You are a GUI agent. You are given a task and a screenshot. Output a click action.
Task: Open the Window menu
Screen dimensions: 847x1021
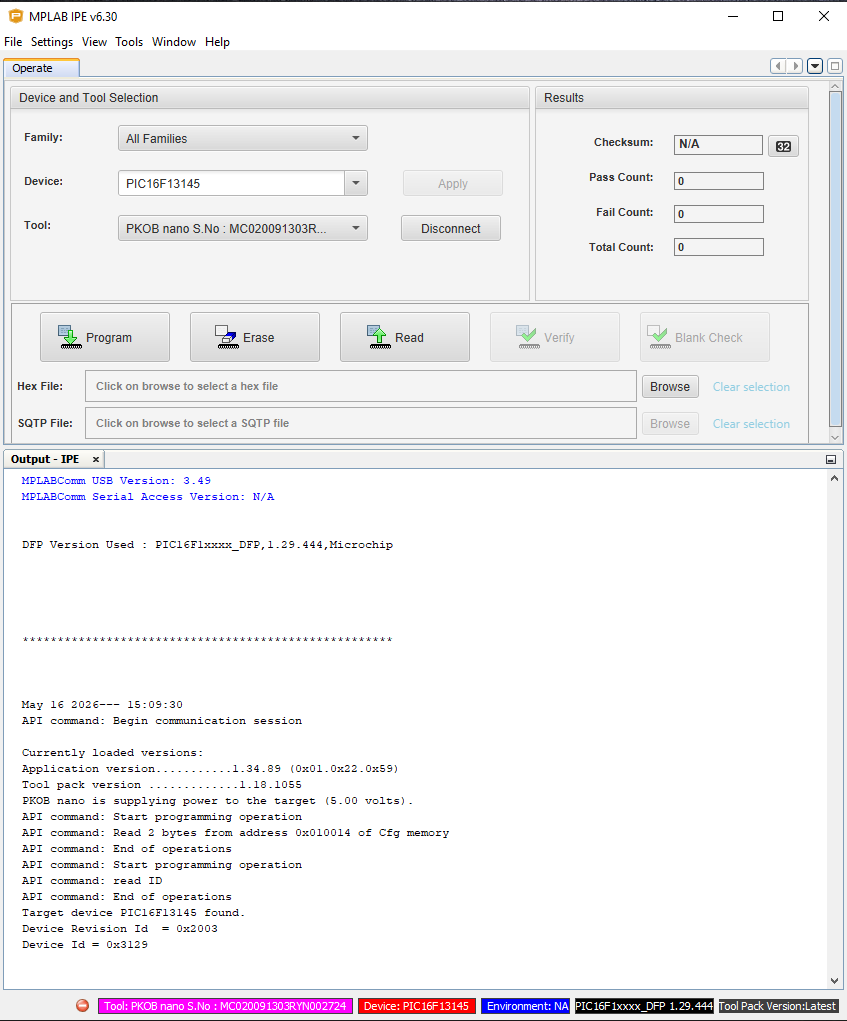[174, 42]
